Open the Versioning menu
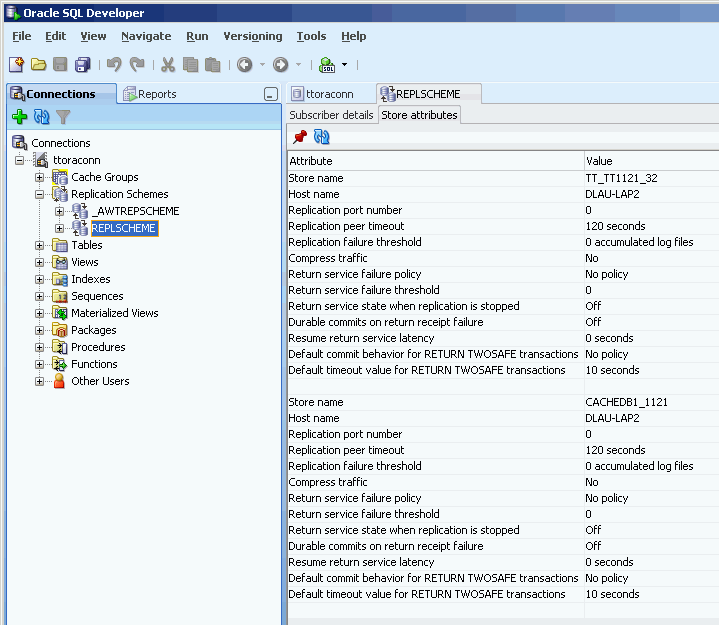This screenshot has height=625, width=719. coord(253,36)
